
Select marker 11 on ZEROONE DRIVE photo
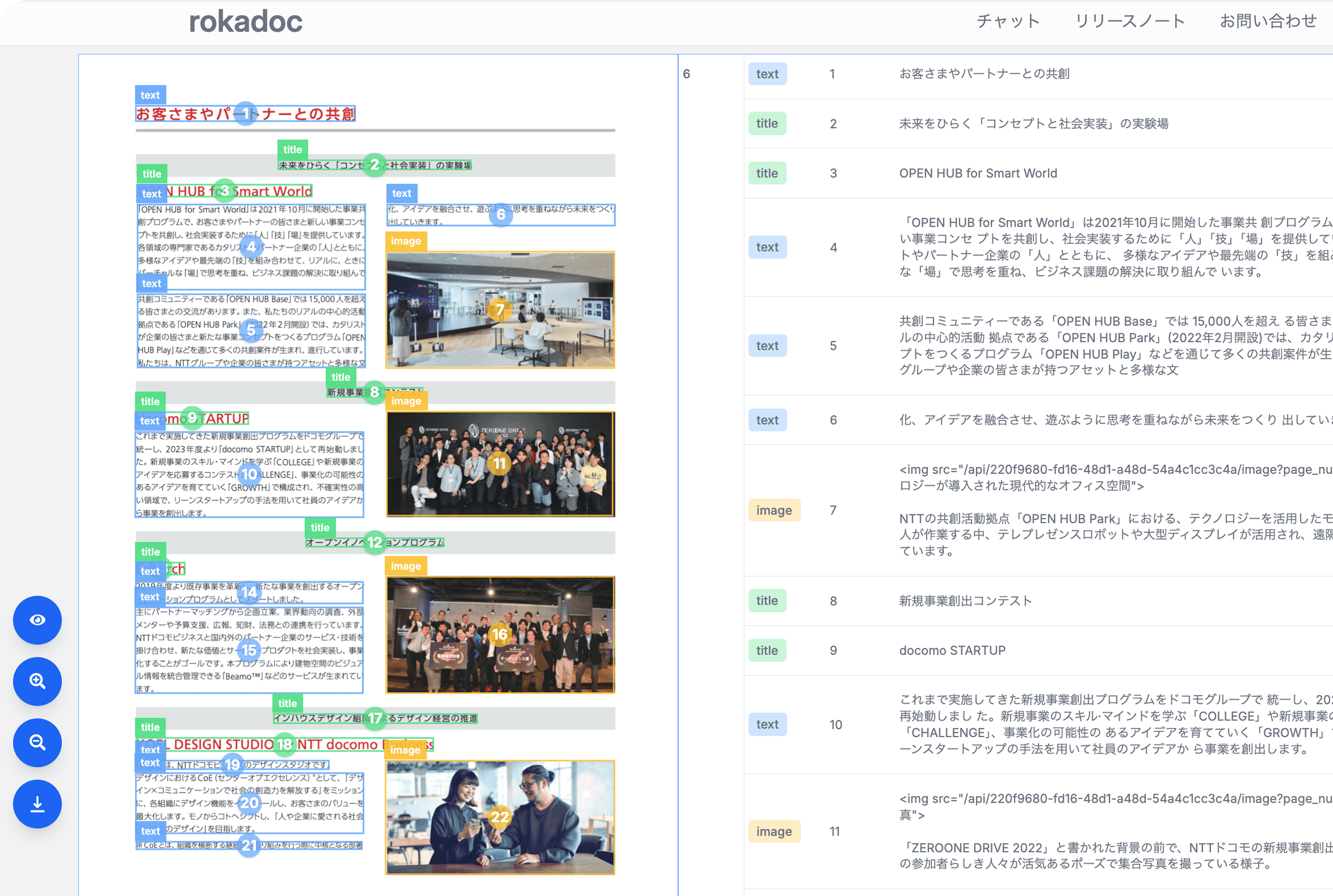pyautogui.click(x=500, y=464)
